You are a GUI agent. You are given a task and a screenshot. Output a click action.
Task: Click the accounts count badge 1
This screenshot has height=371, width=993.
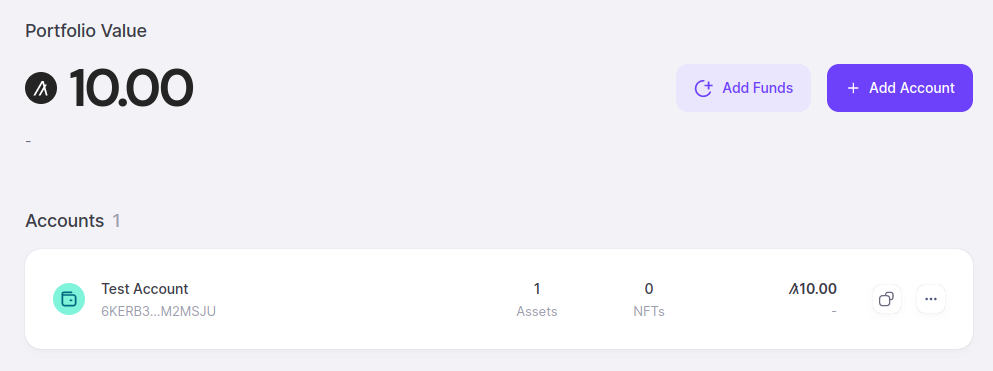(x=117, y=221)
